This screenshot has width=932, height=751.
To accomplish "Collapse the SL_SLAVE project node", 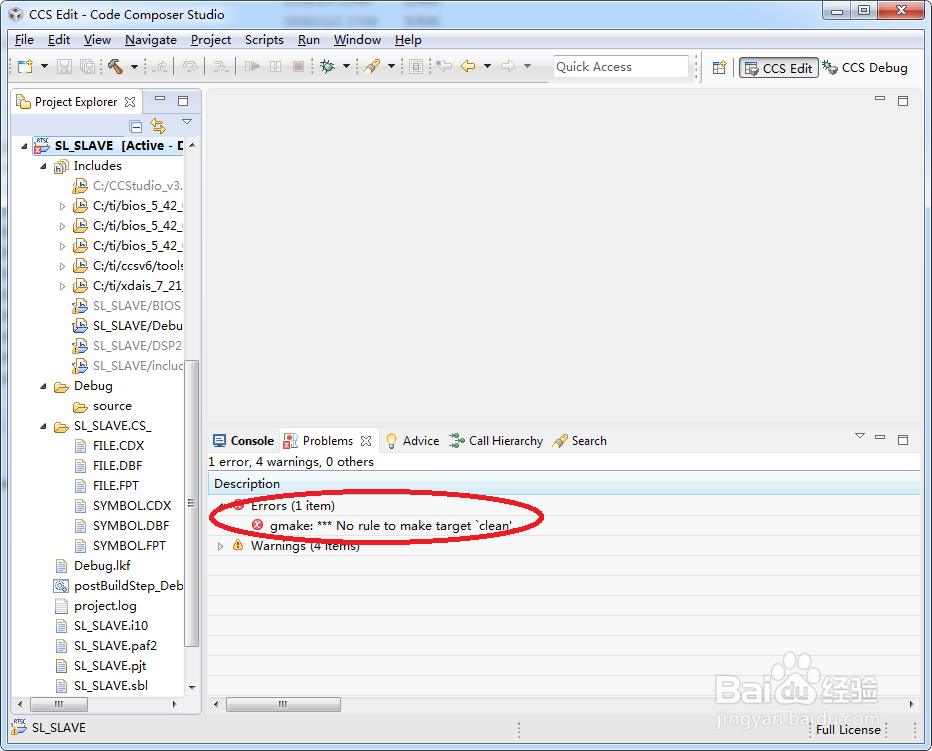I will pyautogui.click(x=24, y=146).
